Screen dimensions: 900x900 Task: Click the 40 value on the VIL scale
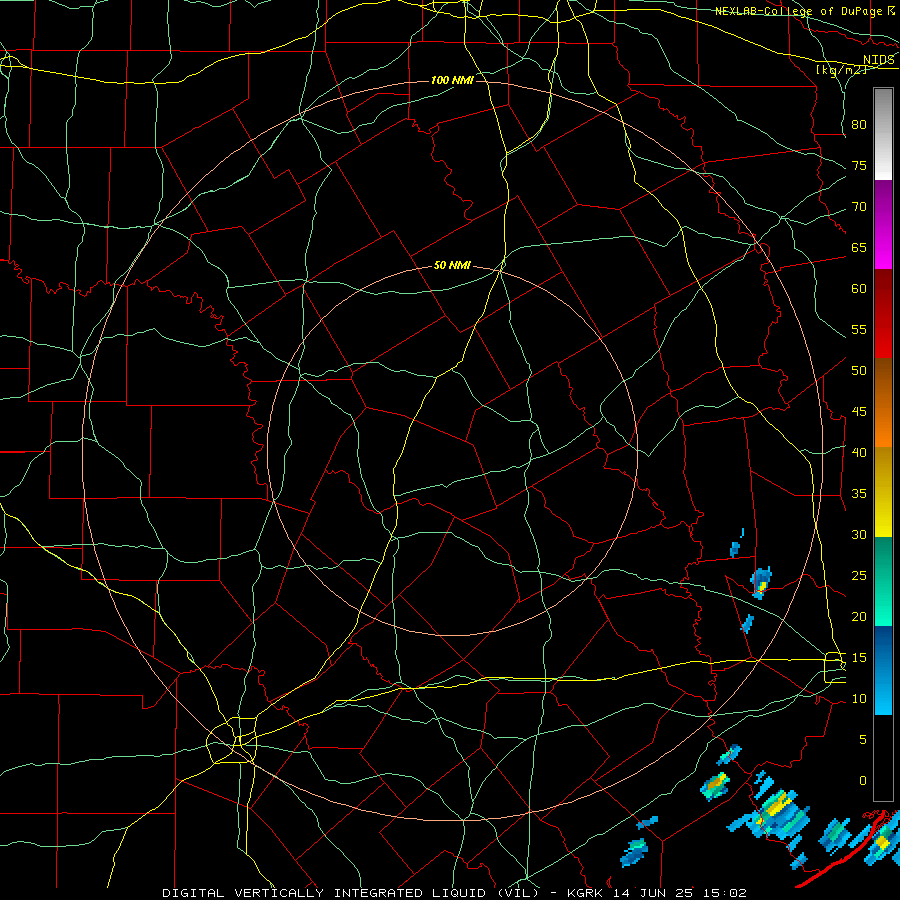pyautogui.click(x=859, y=452)
